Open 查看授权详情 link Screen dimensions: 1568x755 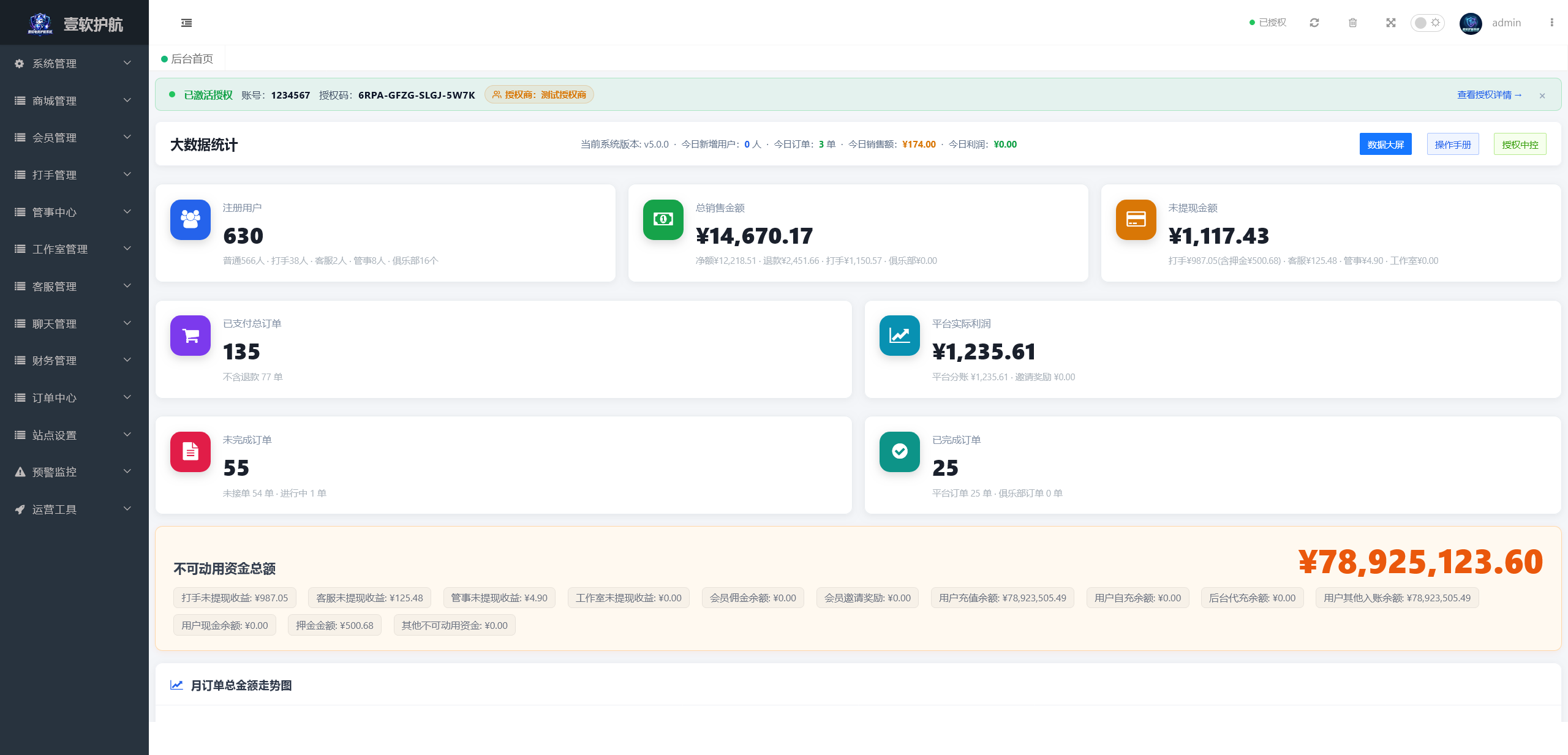[x=1490, y=95]
